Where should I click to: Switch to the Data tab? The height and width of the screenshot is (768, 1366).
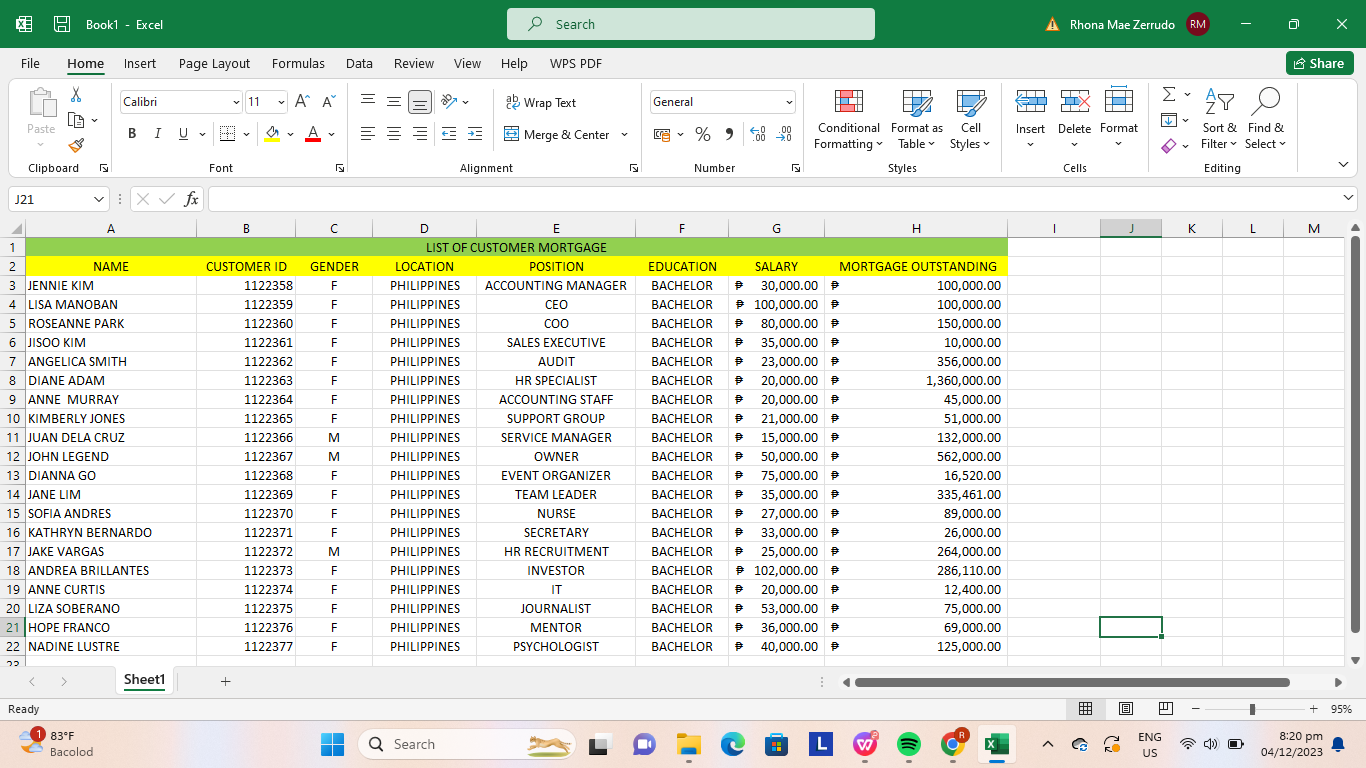tap(359, 63)
